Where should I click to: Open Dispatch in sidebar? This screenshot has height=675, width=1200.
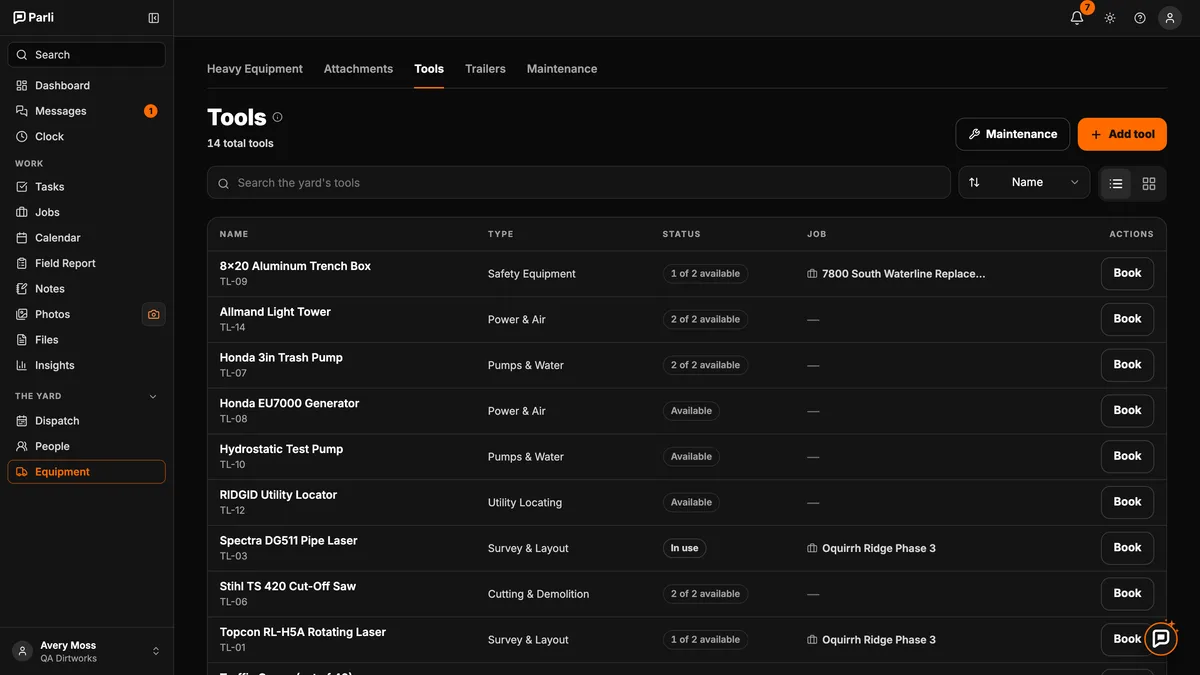pos(87,421)
